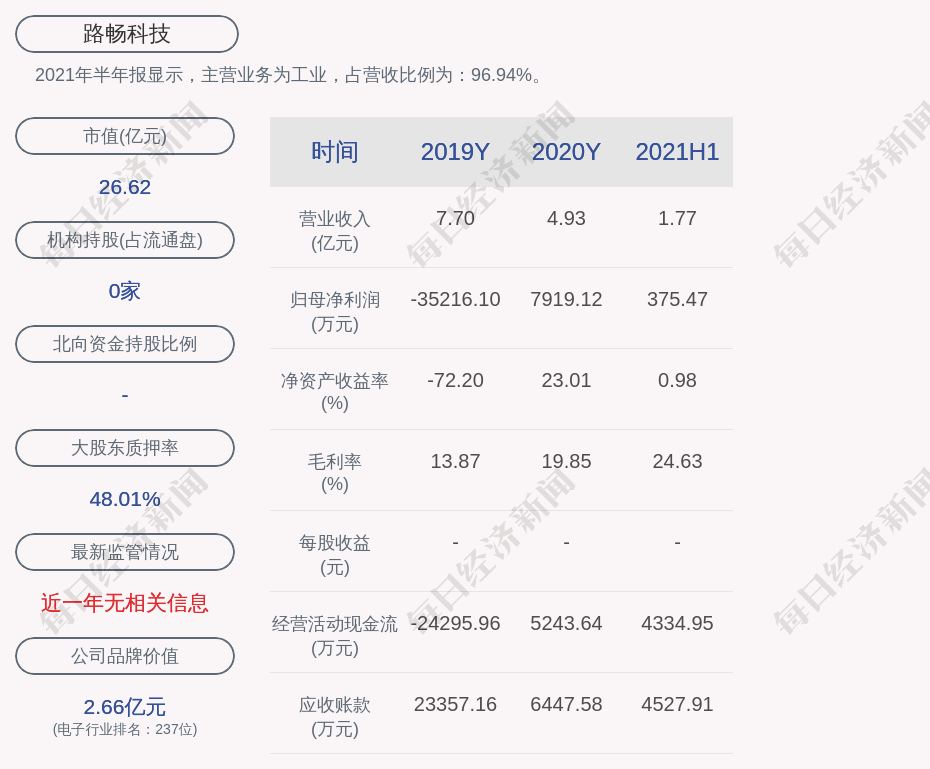Image resolution: width=930 pixels, height=769 pixels.
Task: Click cash flow value 5243.64
Action: [566, 624]
